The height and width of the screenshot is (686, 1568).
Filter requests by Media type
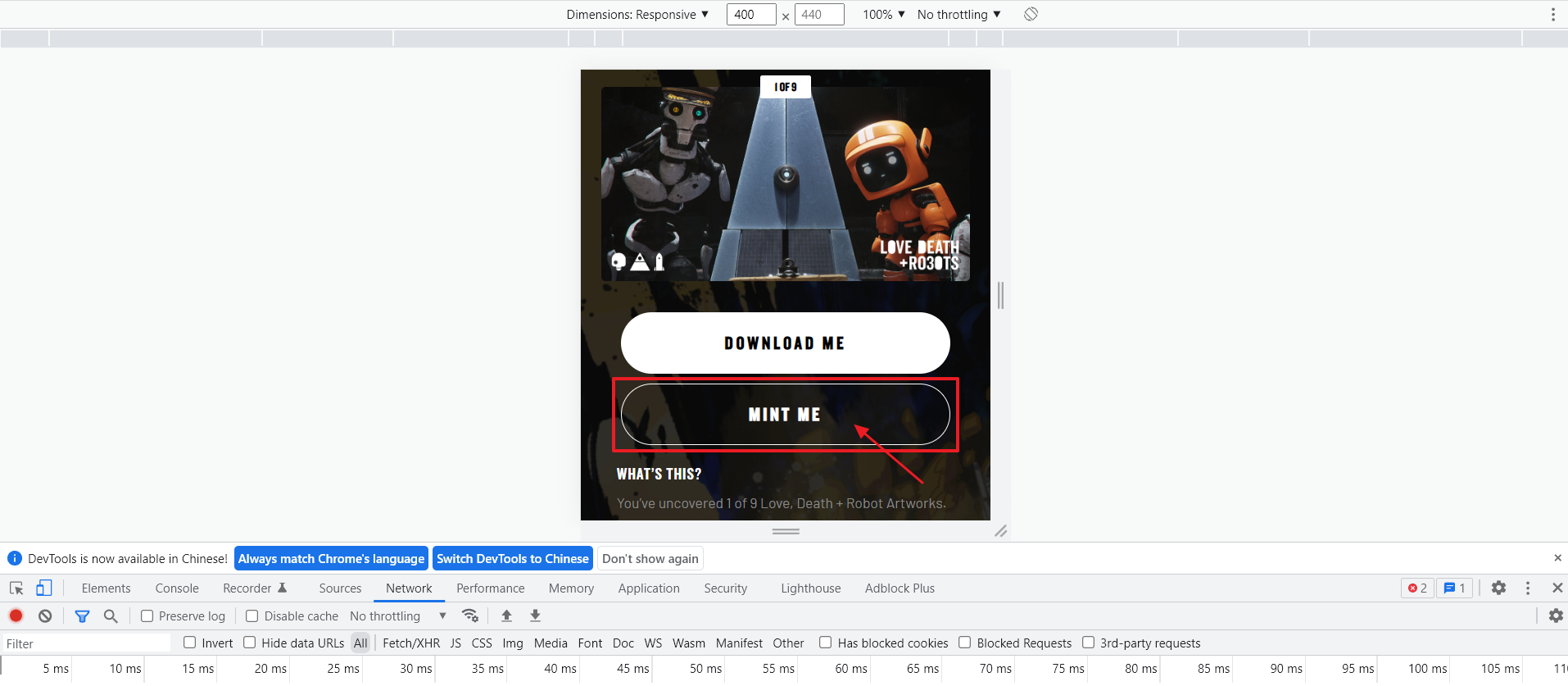tap(551, 643)
